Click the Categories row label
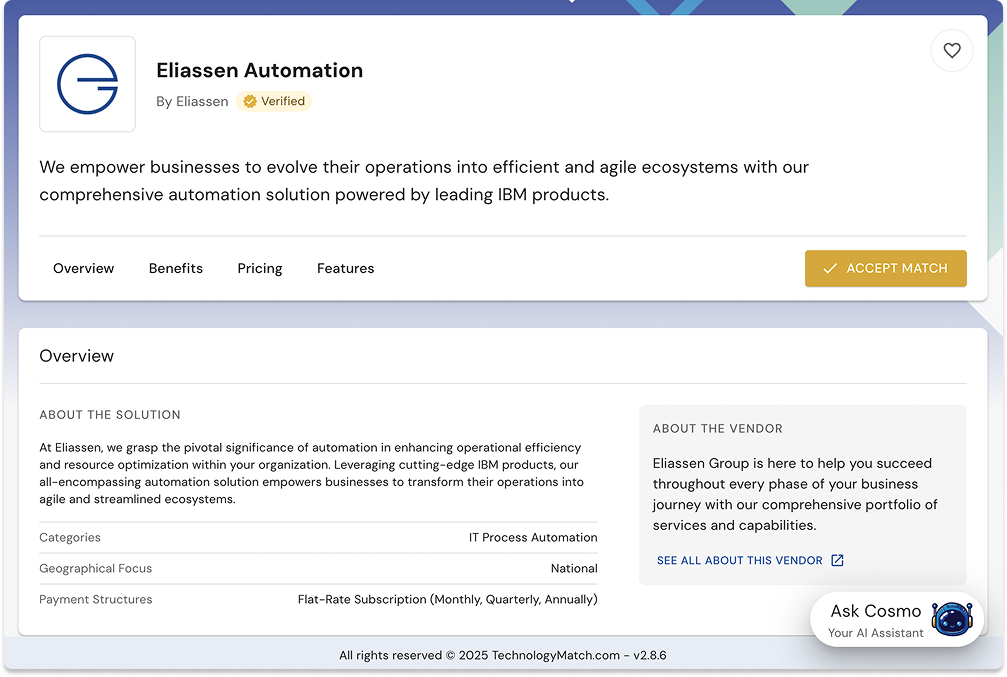This screenshot has height=677, width=1007. click(70, 538)
